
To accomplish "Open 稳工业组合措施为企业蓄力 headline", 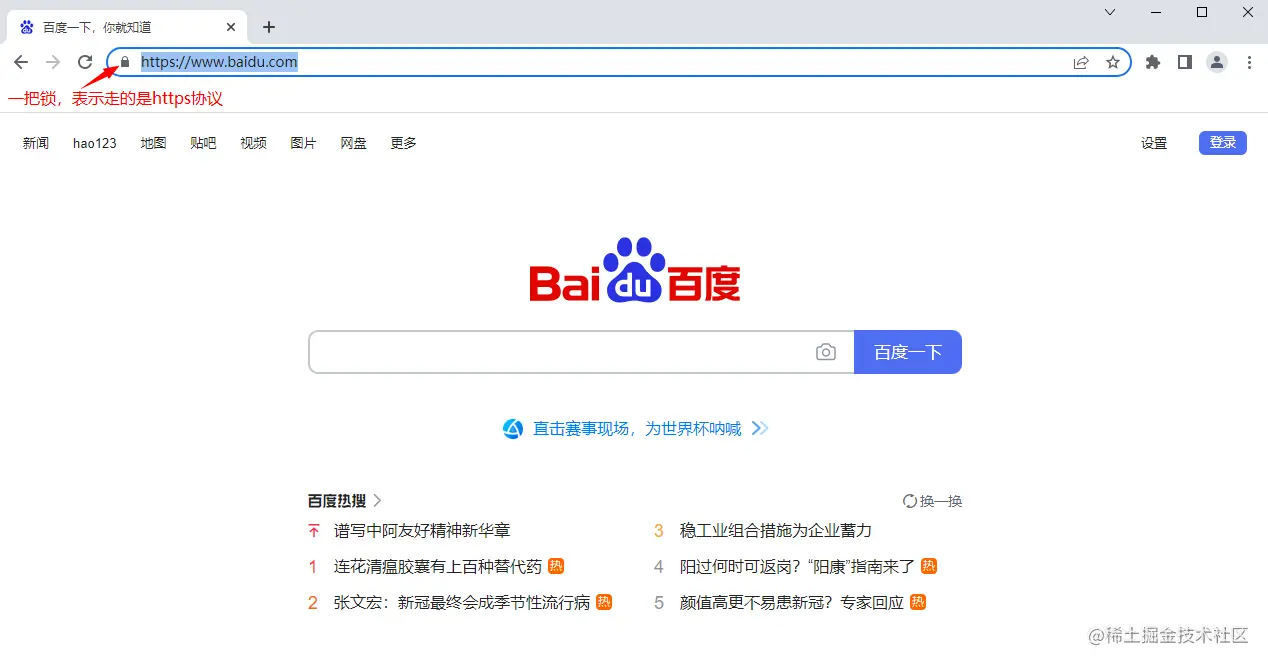I will pos(776,530).
